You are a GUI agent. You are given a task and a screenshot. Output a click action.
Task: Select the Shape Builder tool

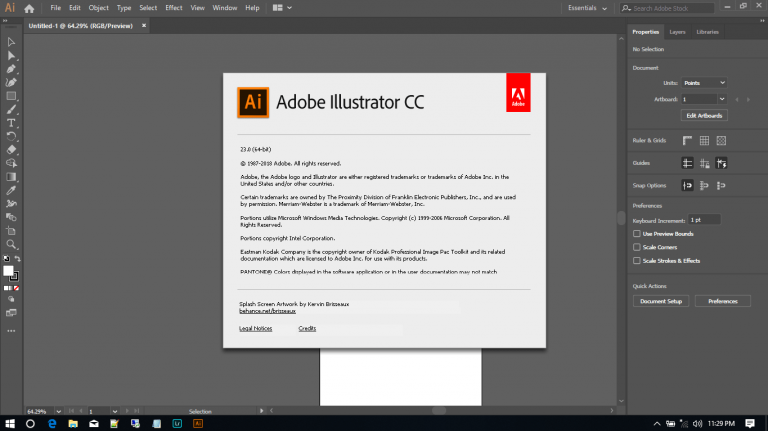pyautogui.click(x=11, y=163)
